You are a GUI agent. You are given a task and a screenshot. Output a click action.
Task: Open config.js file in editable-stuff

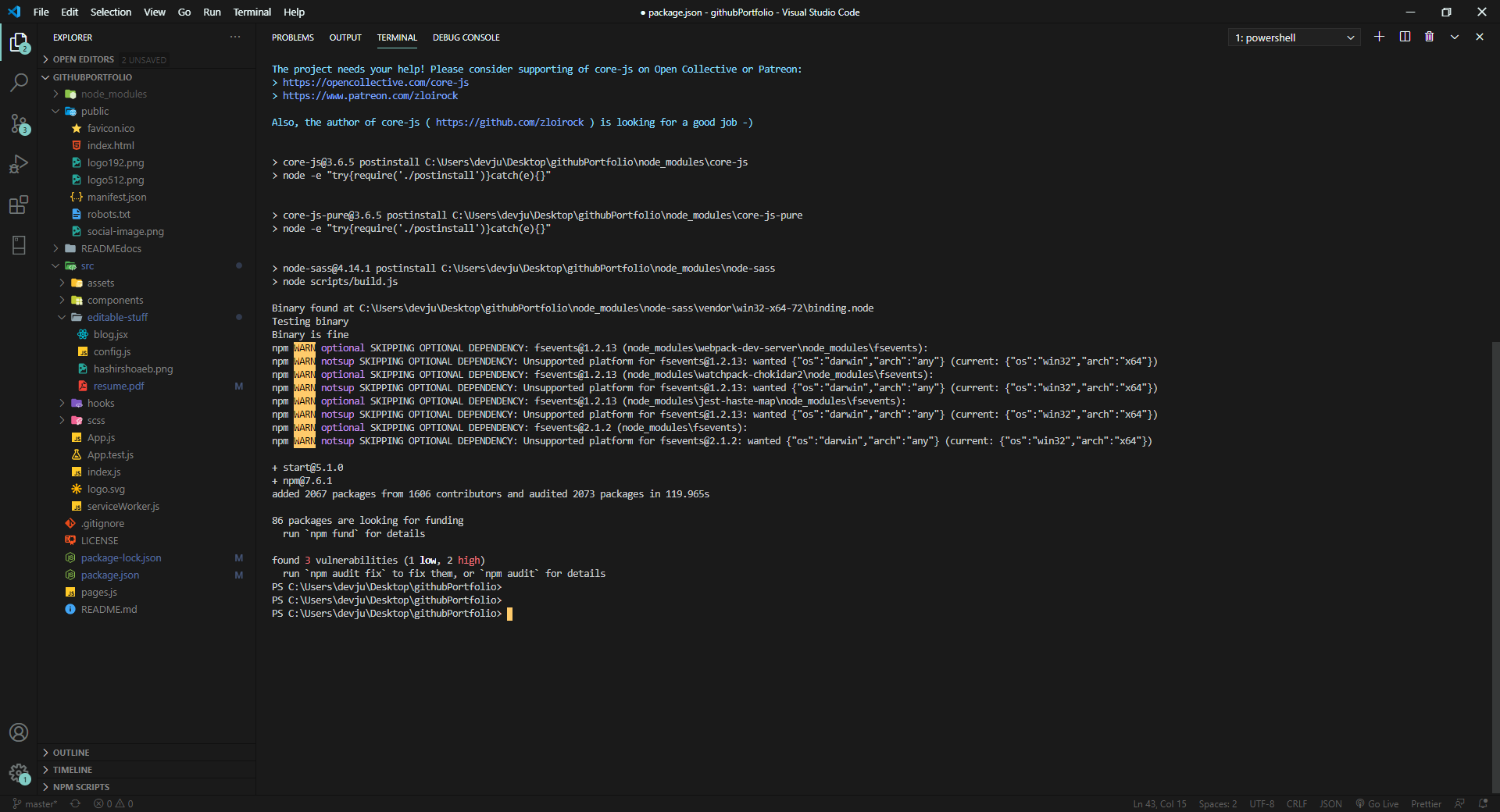pos(147,351)
